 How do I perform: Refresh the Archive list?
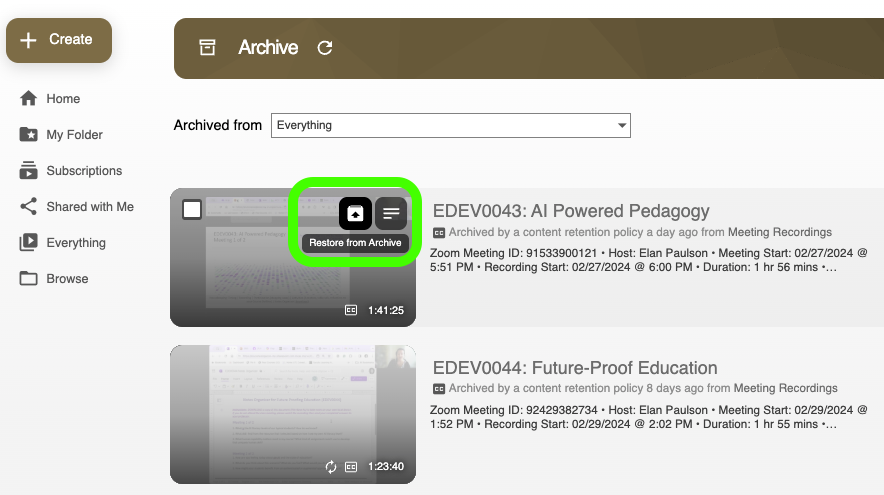coord(325,48)
